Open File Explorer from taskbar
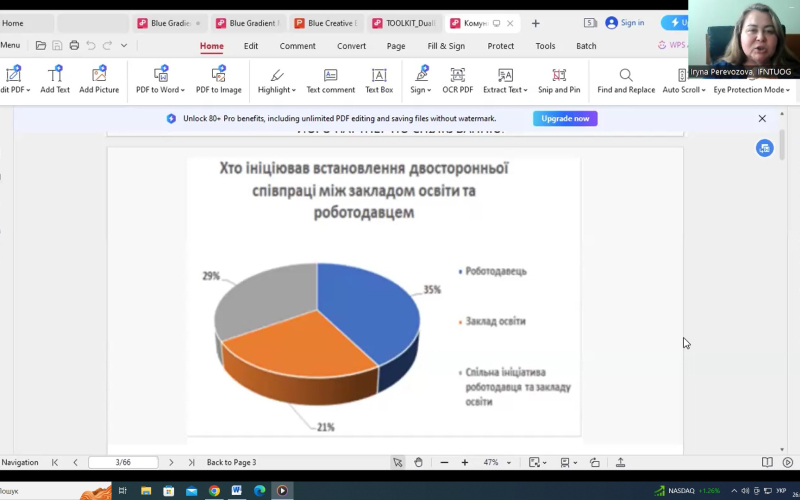 146,490
